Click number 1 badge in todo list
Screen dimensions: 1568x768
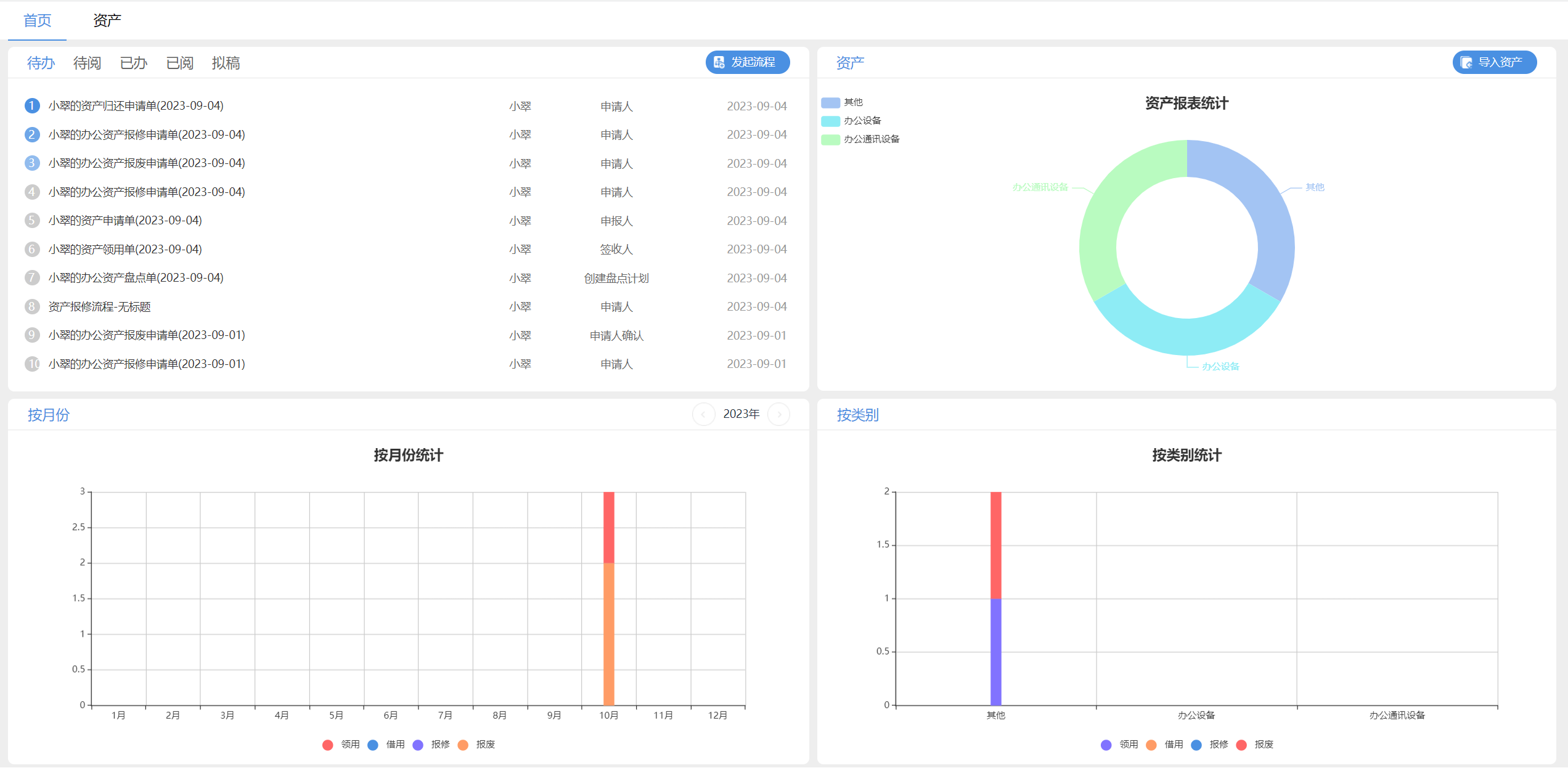click(32, 106)
